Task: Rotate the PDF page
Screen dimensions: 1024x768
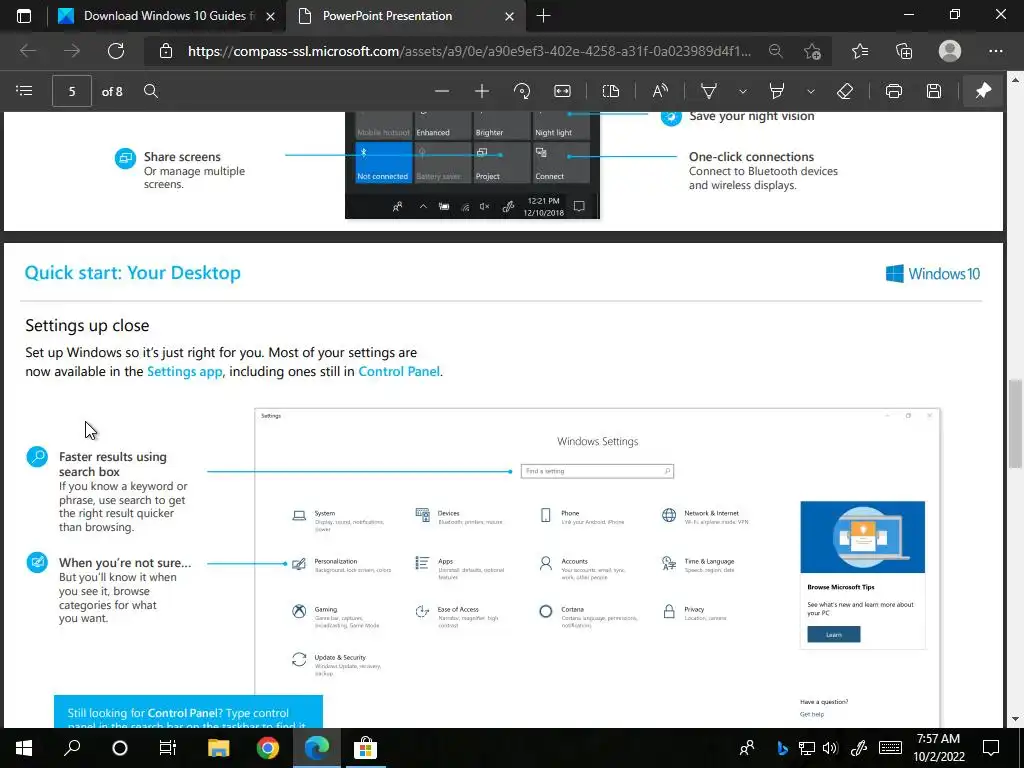Action: click(x=522, y=91)
